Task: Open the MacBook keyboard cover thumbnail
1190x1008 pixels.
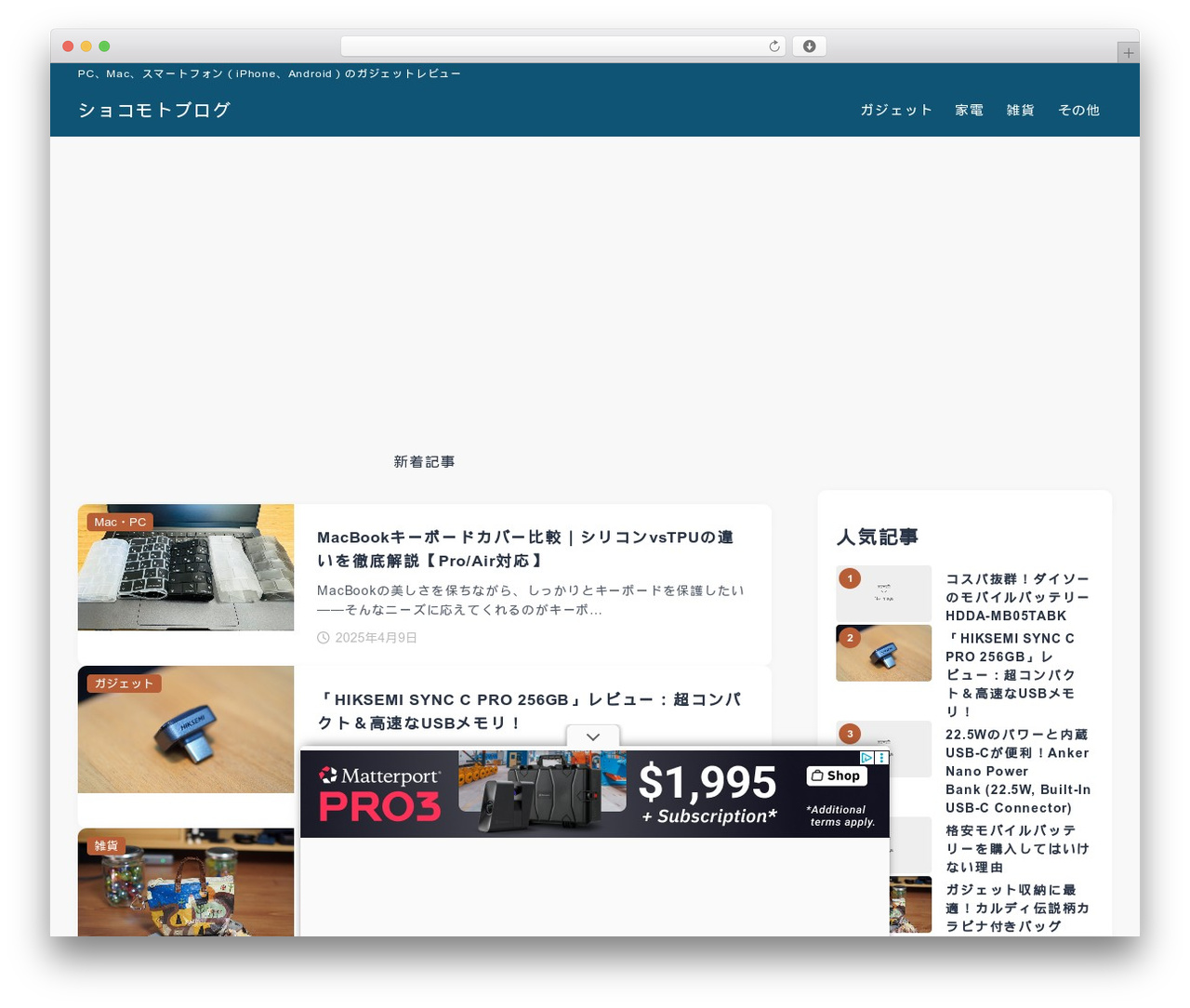Action: [186, 567]
